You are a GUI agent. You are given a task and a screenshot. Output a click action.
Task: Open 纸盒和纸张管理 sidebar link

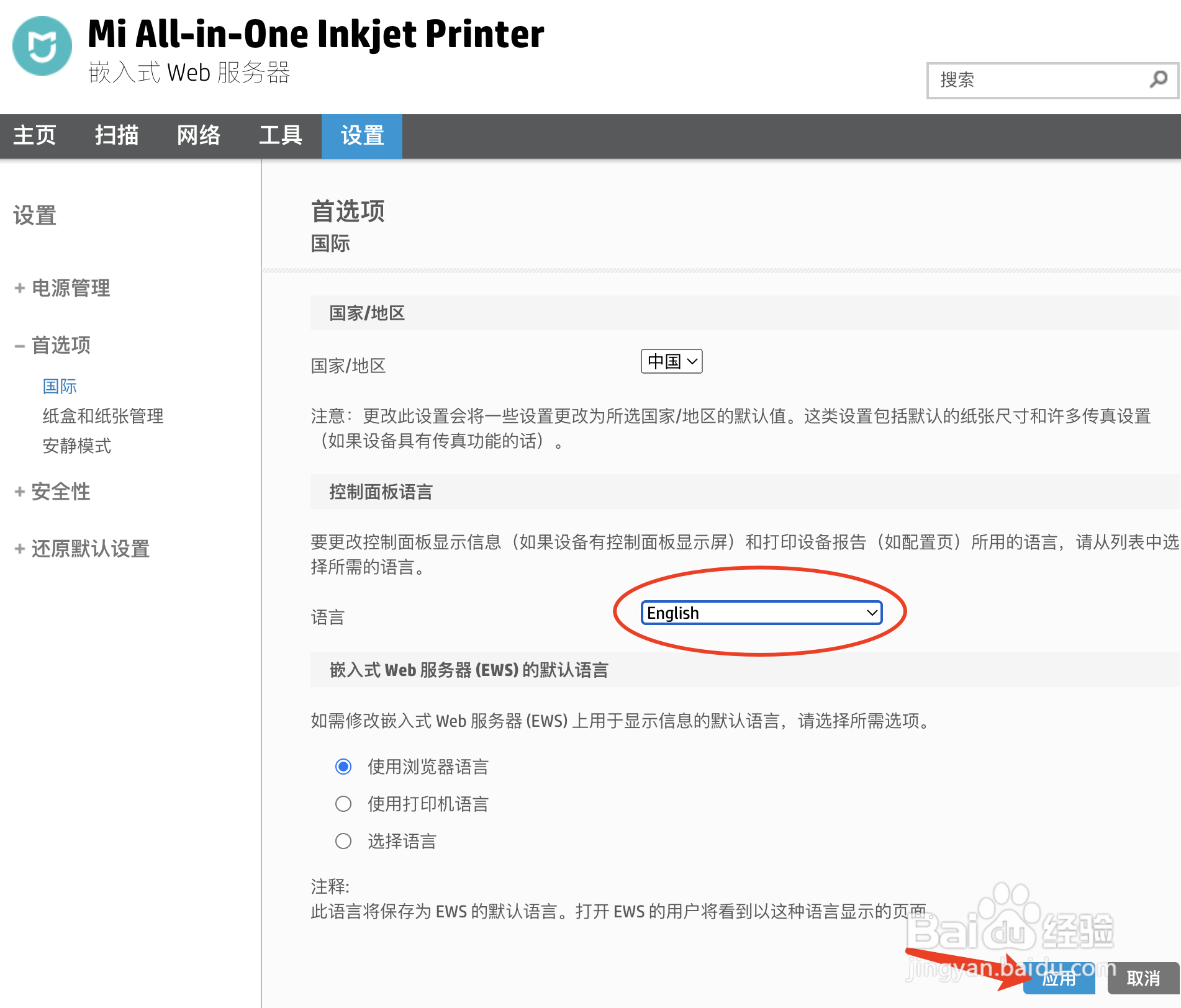click(103, 416)
